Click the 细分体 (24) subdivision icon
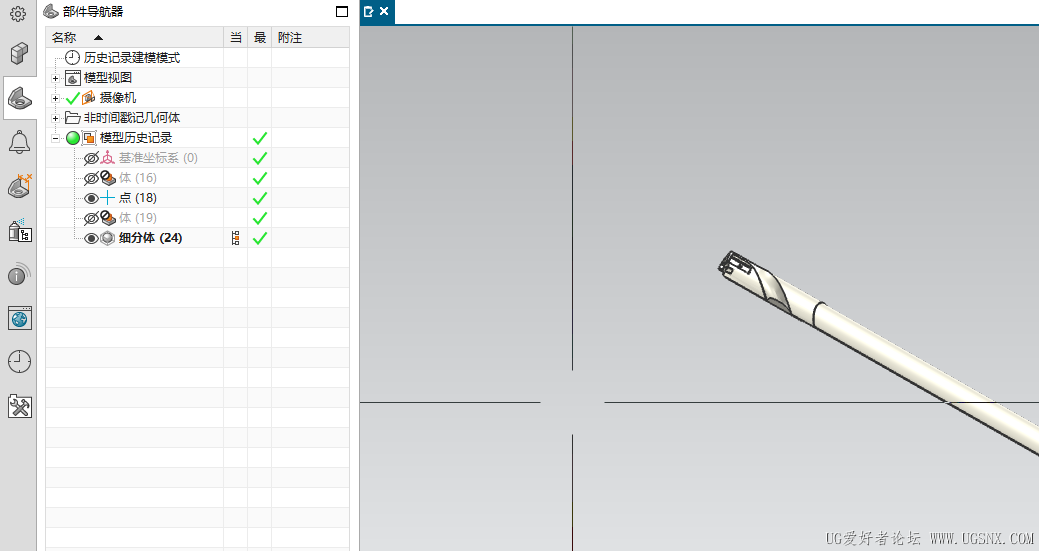This screenshot has width=1039, height=551. coord(108,238)
